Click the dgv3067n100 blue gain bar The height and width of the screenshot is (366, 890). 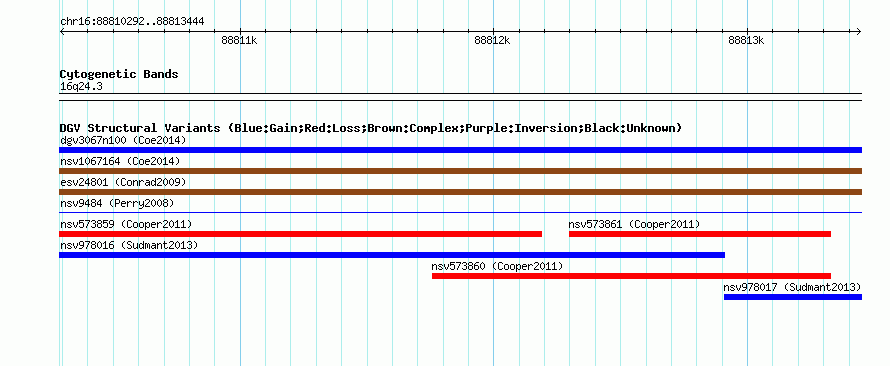pyautogui.click(x=460, y=150)
